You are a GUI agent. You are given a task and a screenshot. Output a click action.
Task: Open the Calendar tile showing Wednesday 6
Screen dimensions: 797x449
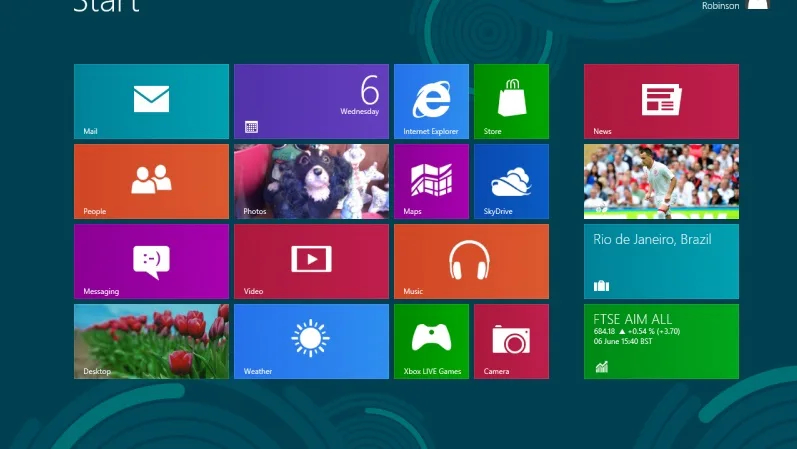pos(312,101)
